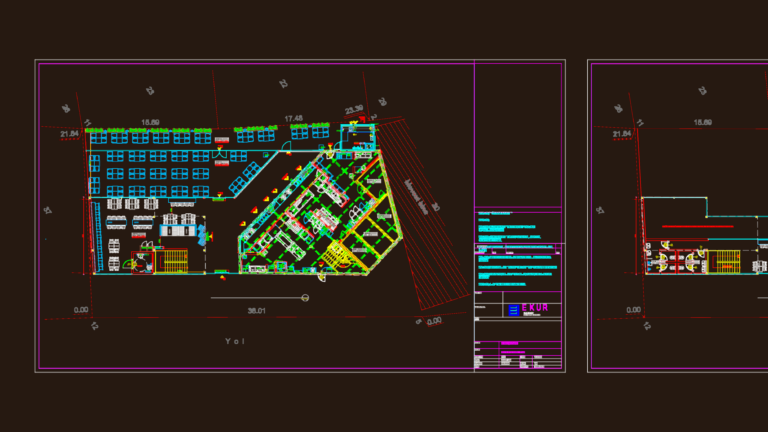This screenshot has height=432, width=768.
Task: Click the blue EKUR logo square
Action: pos(513,310)
